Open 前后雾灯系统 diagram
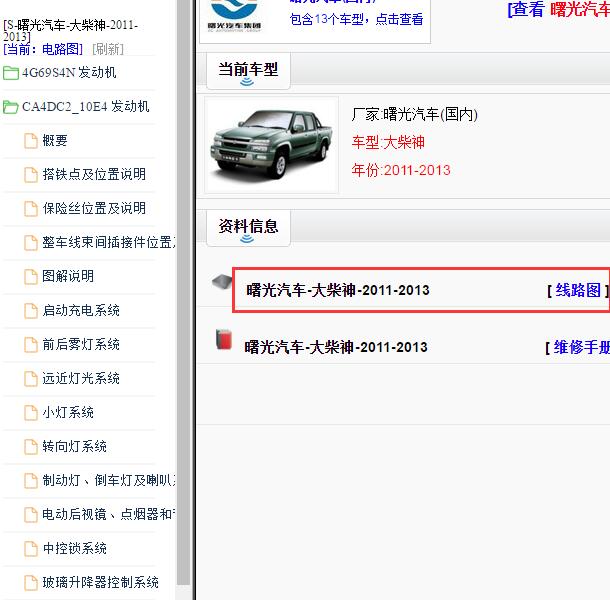The width and height of the screenshot is (610, 600). pos(81,344)
